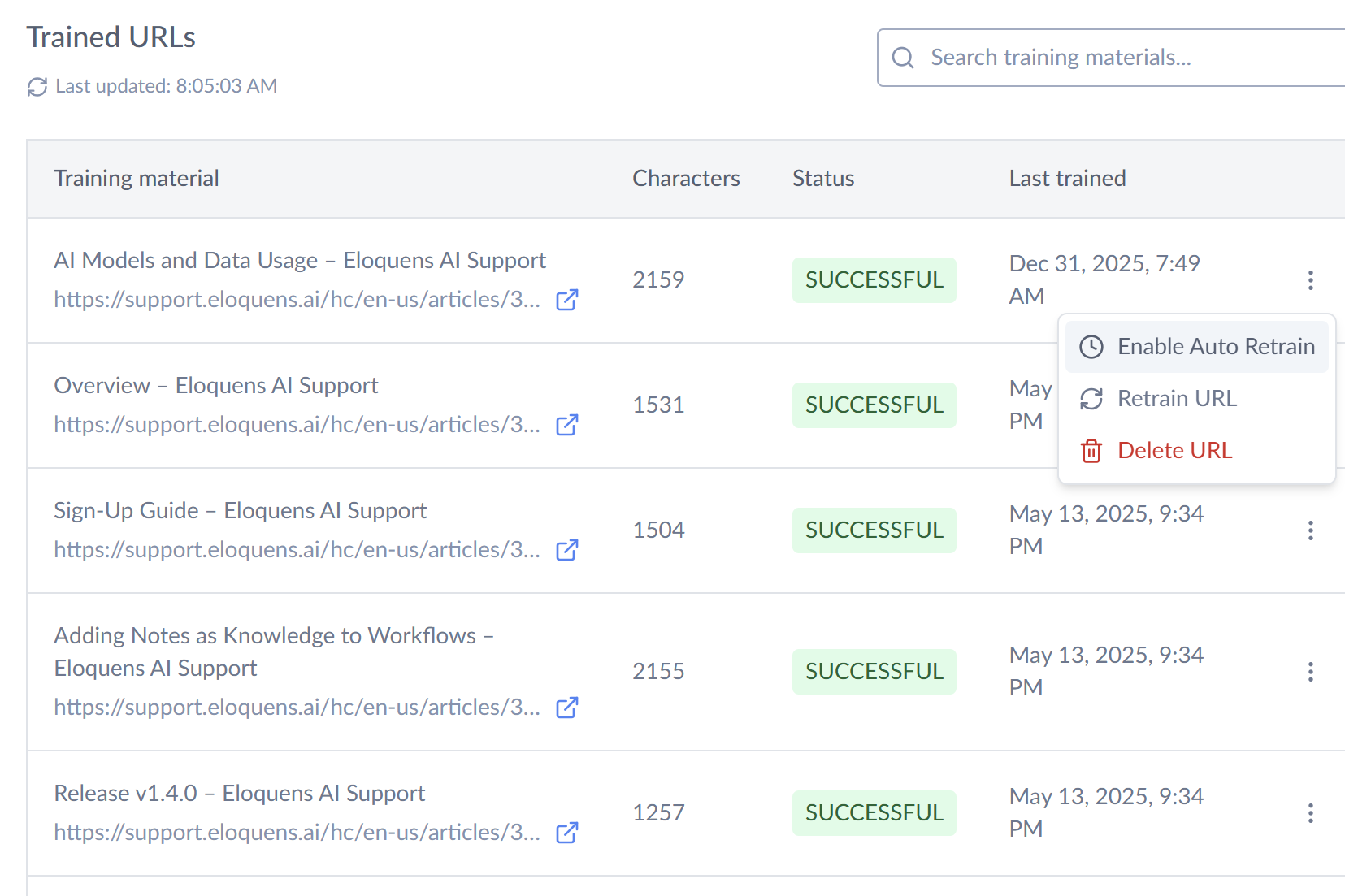Open external link icon for Adding Notes article

(x=566, y=708)
